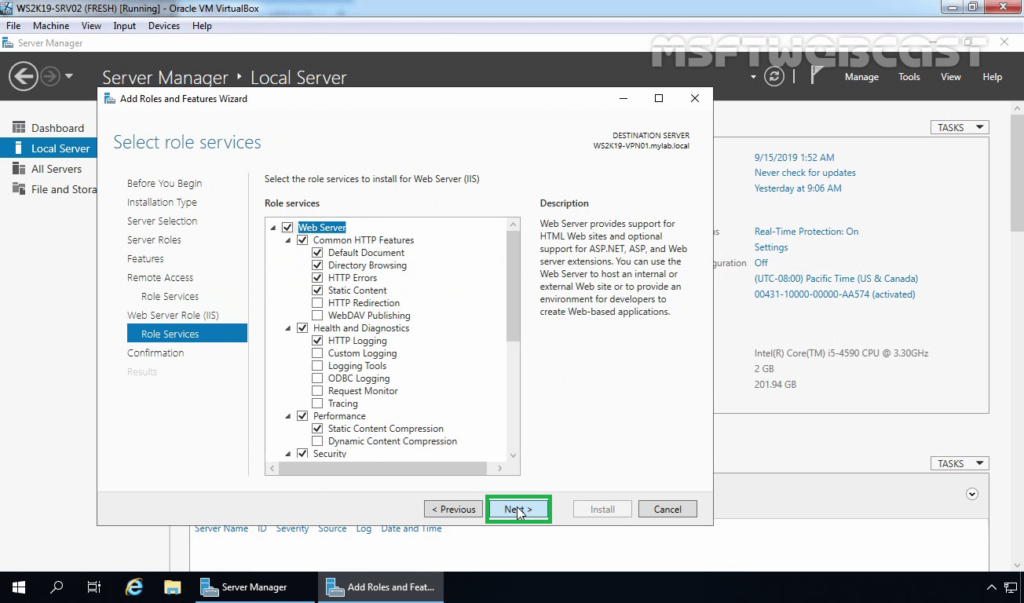The height and width of the screenshot is (603, 1024).
Task: Click the Server Manager refresh icon
Action: click(774, 76)
